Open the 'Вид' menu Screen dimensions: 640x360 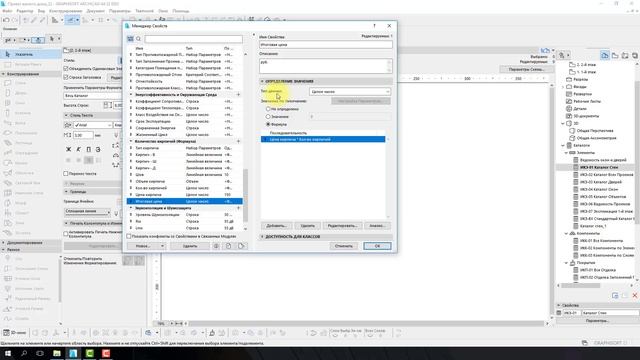tap(41, 11)
